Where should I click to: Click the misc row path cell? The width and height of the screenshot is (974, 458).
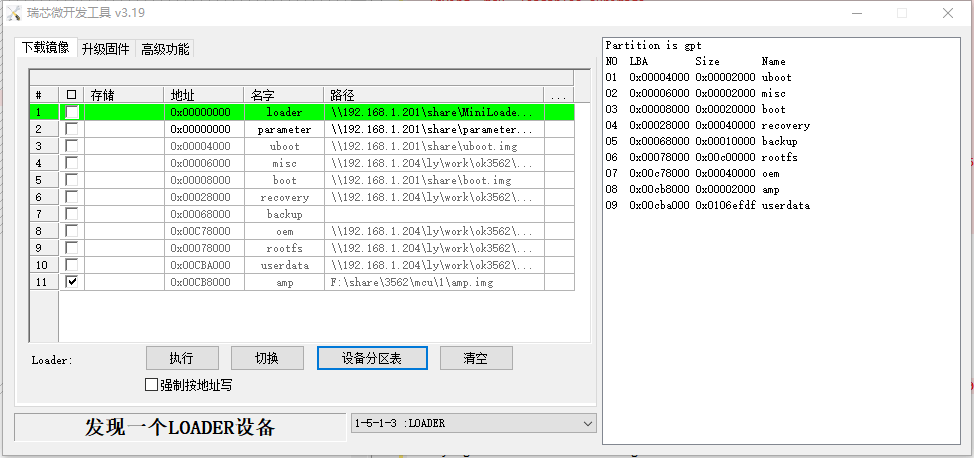point(434,163)
